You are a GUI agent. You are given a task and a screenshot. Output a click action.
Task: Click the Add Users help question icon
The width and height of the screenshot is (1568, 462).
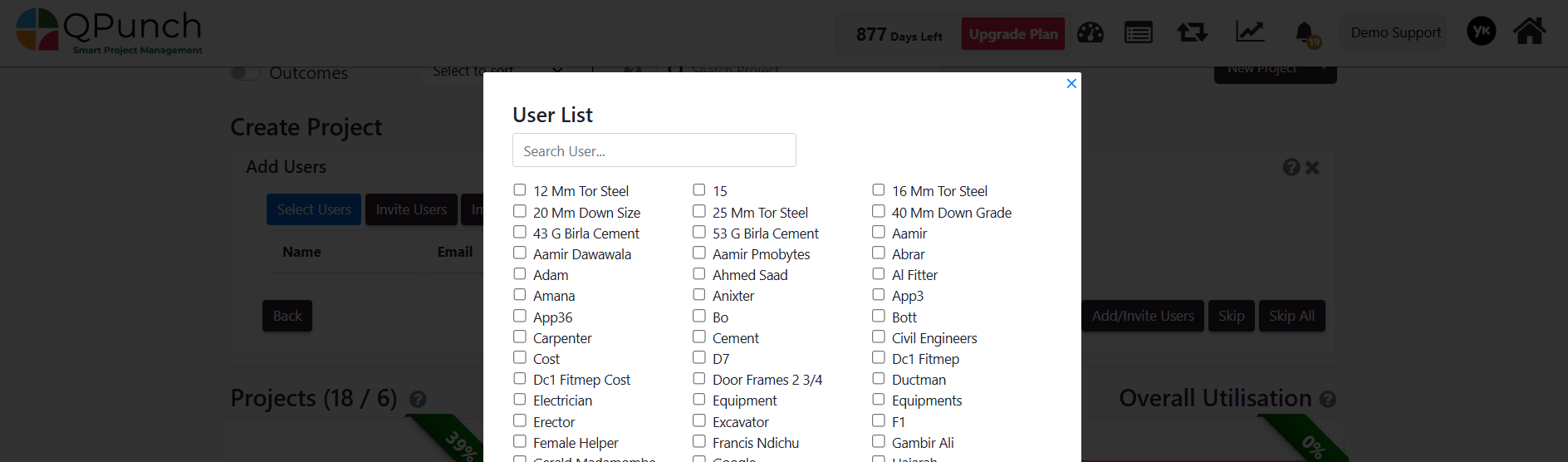point(1291,167)
